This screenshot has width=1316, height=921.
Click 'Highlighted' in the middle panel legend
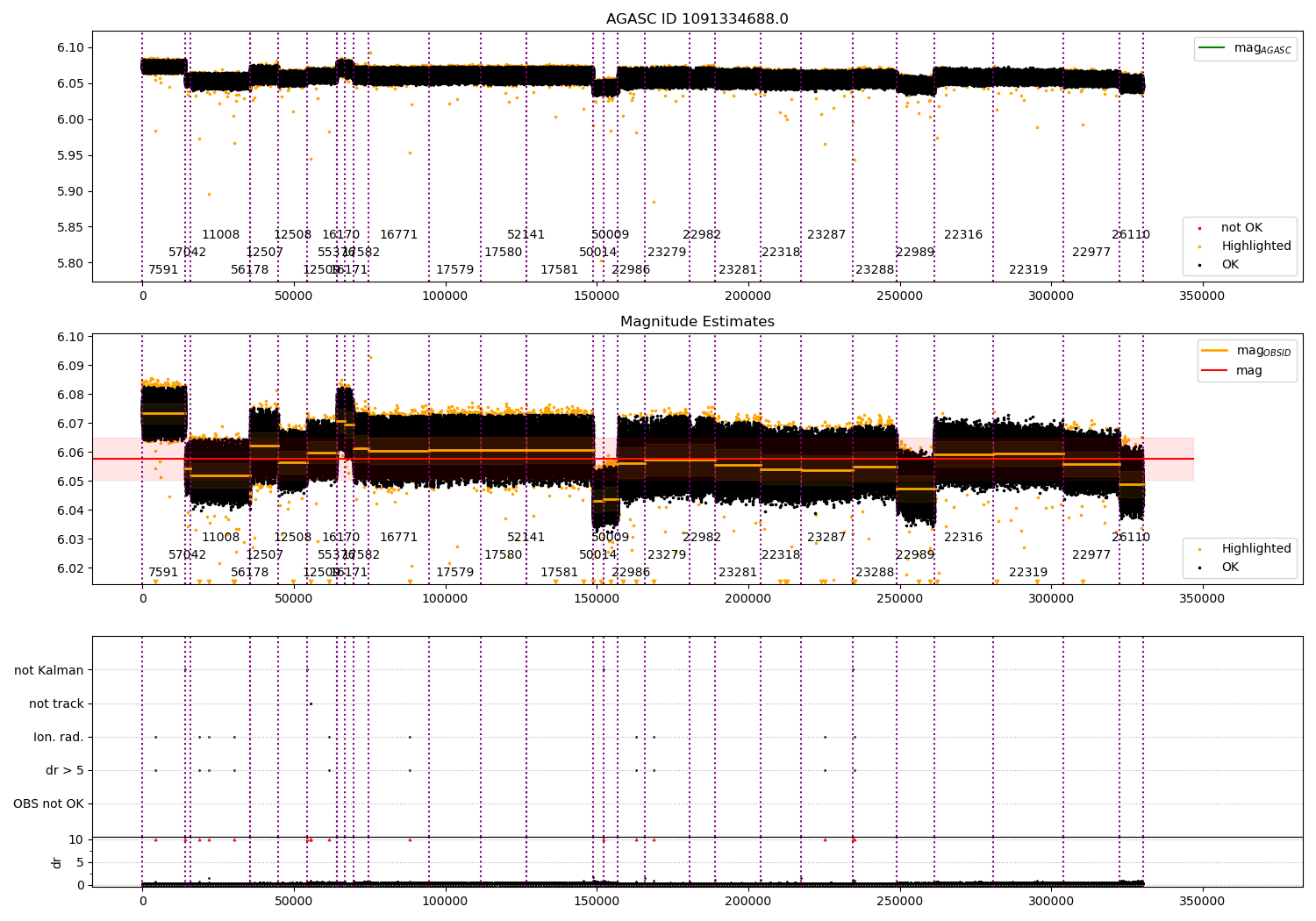click(1256, 549)
